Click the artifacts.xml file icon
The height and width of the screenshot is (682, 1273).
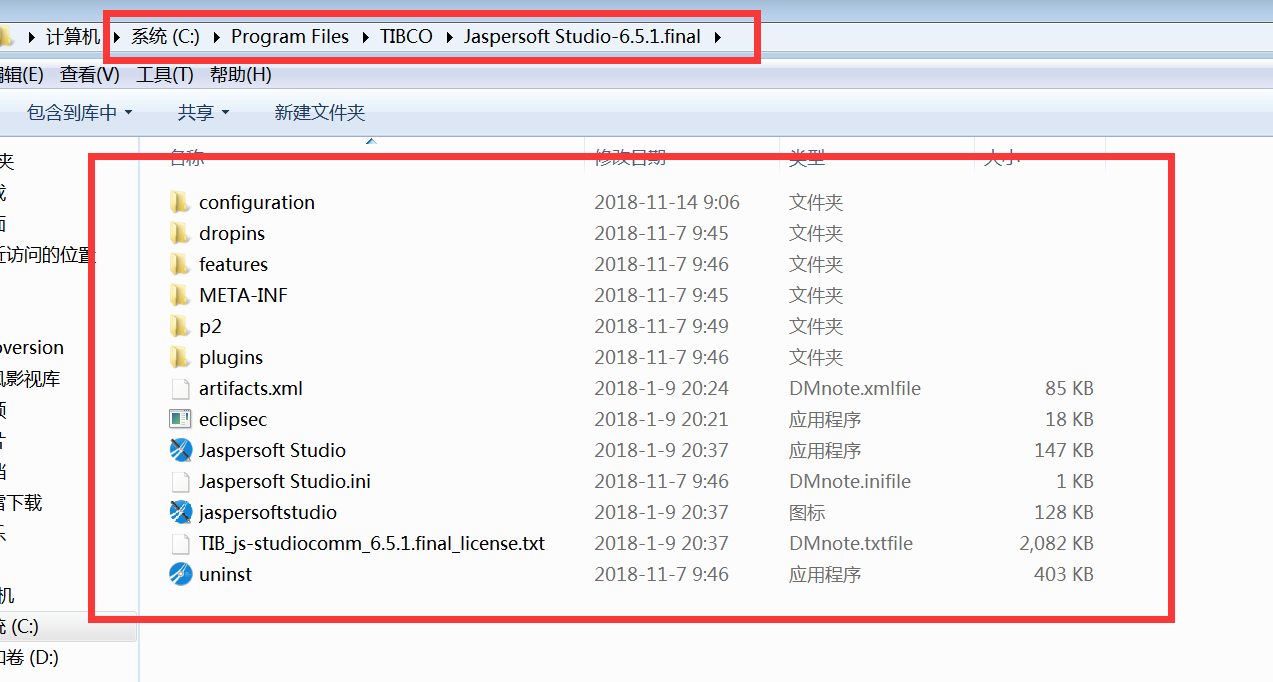[180, 388]
